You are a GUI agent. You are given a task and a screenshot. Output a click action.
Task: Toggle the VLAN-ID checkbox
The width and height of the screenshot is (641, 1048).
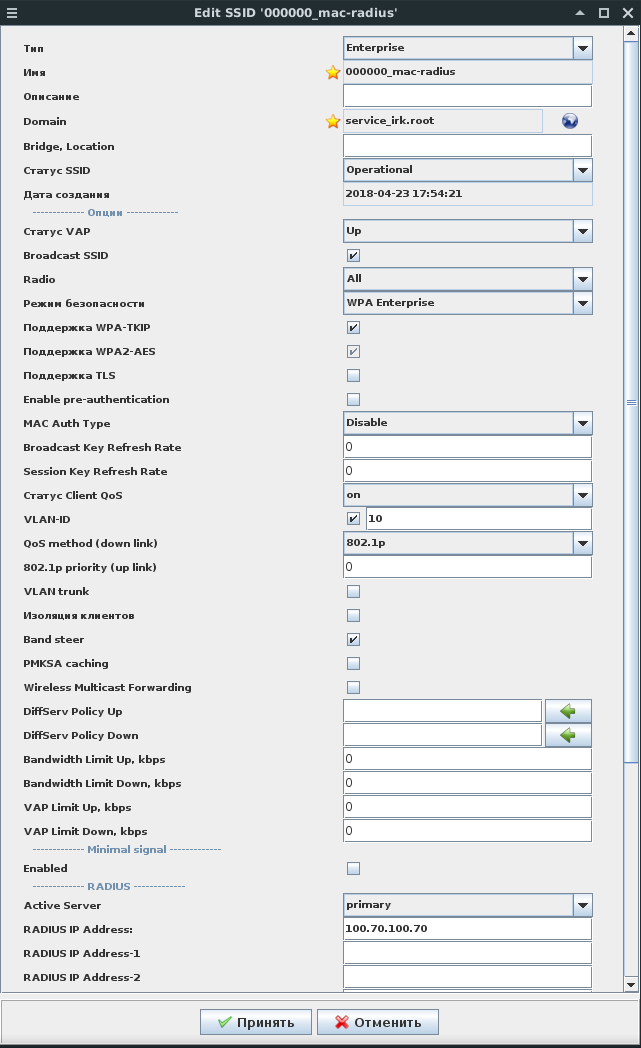pos(353,519)
